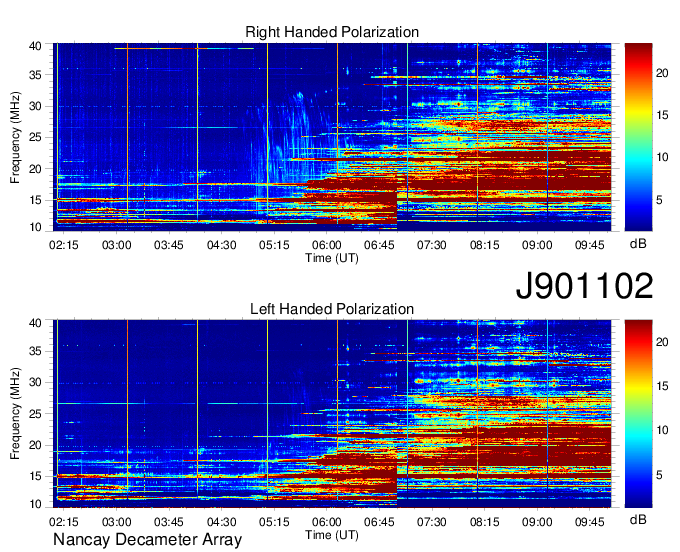Click the 10 frequency tick on top plot
The image size is (680, 552).
[35, 227]
